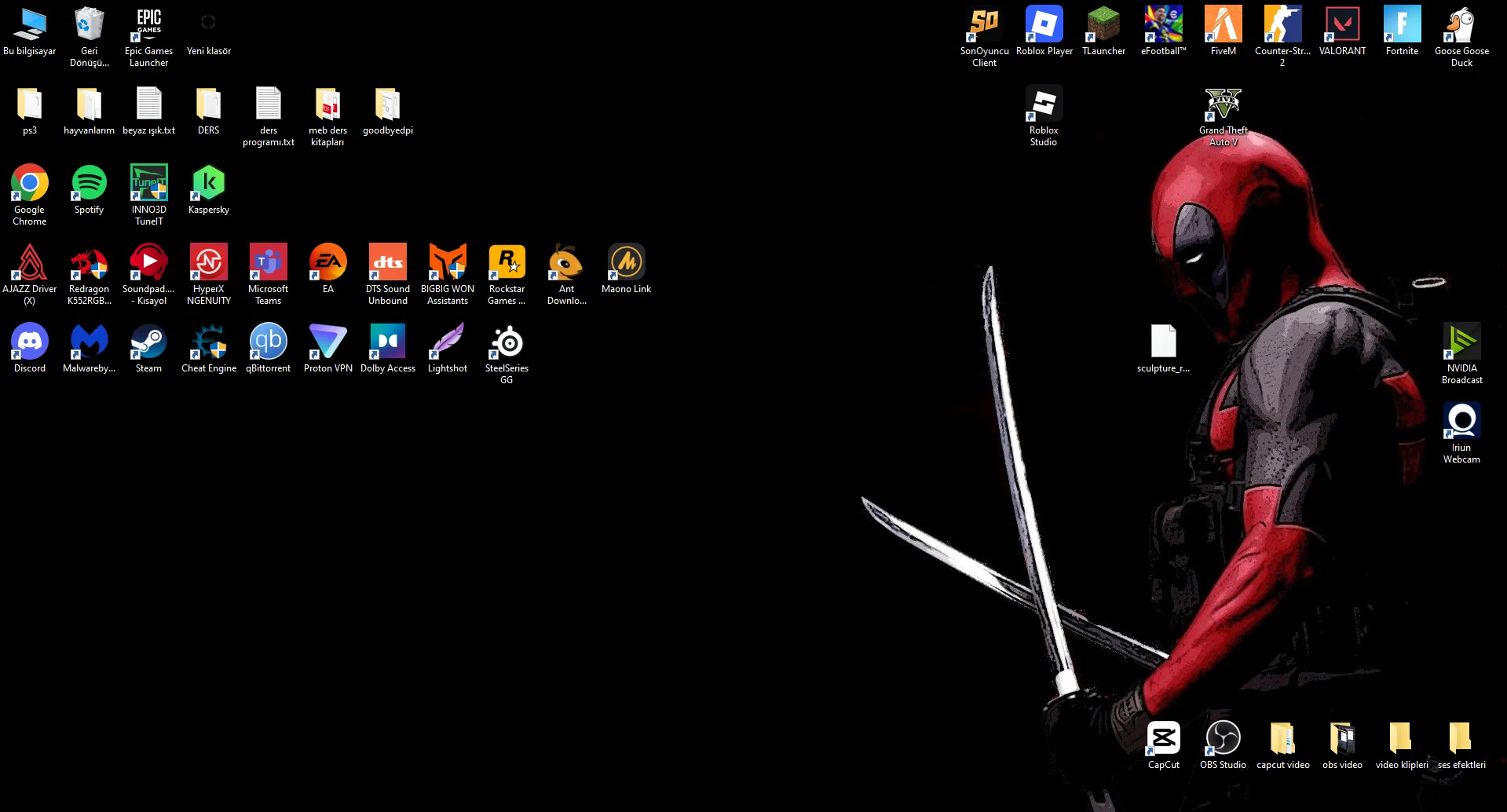Start Grand Theft Auto V
The image size is (1507, 812).
[x=1223, y=106]
